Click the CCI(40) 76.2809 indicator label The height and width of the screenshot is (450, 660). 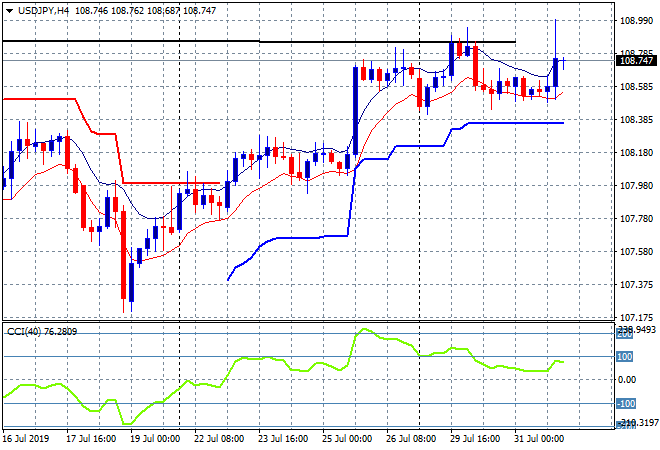click(42, 332)
